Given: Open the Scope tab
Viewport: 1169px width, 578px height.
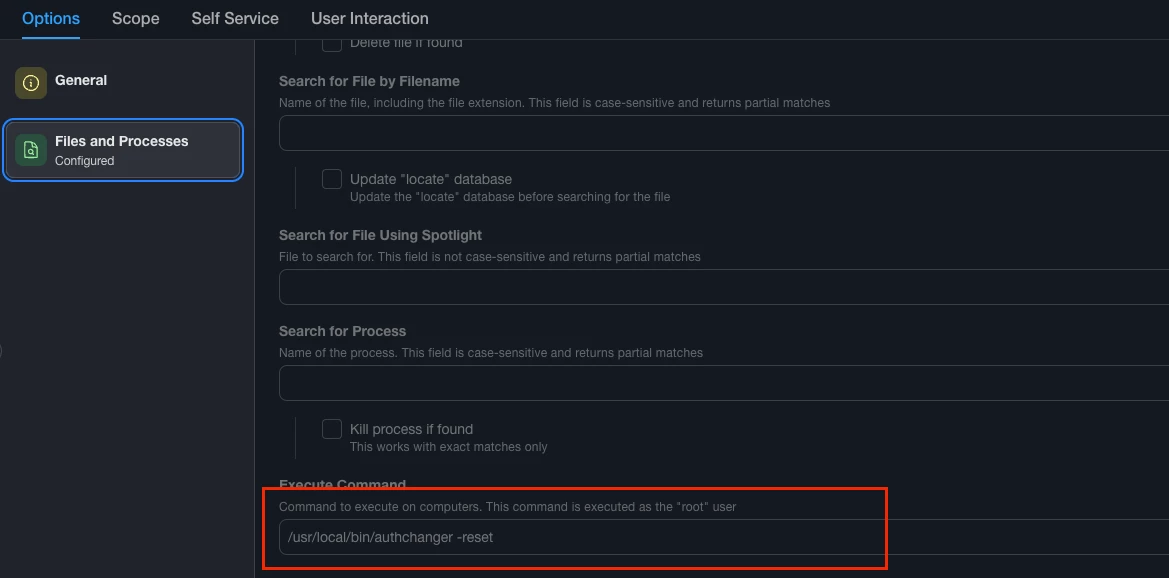Looking at the screenshot, I should pyautogui.click(x=136, y=19).
